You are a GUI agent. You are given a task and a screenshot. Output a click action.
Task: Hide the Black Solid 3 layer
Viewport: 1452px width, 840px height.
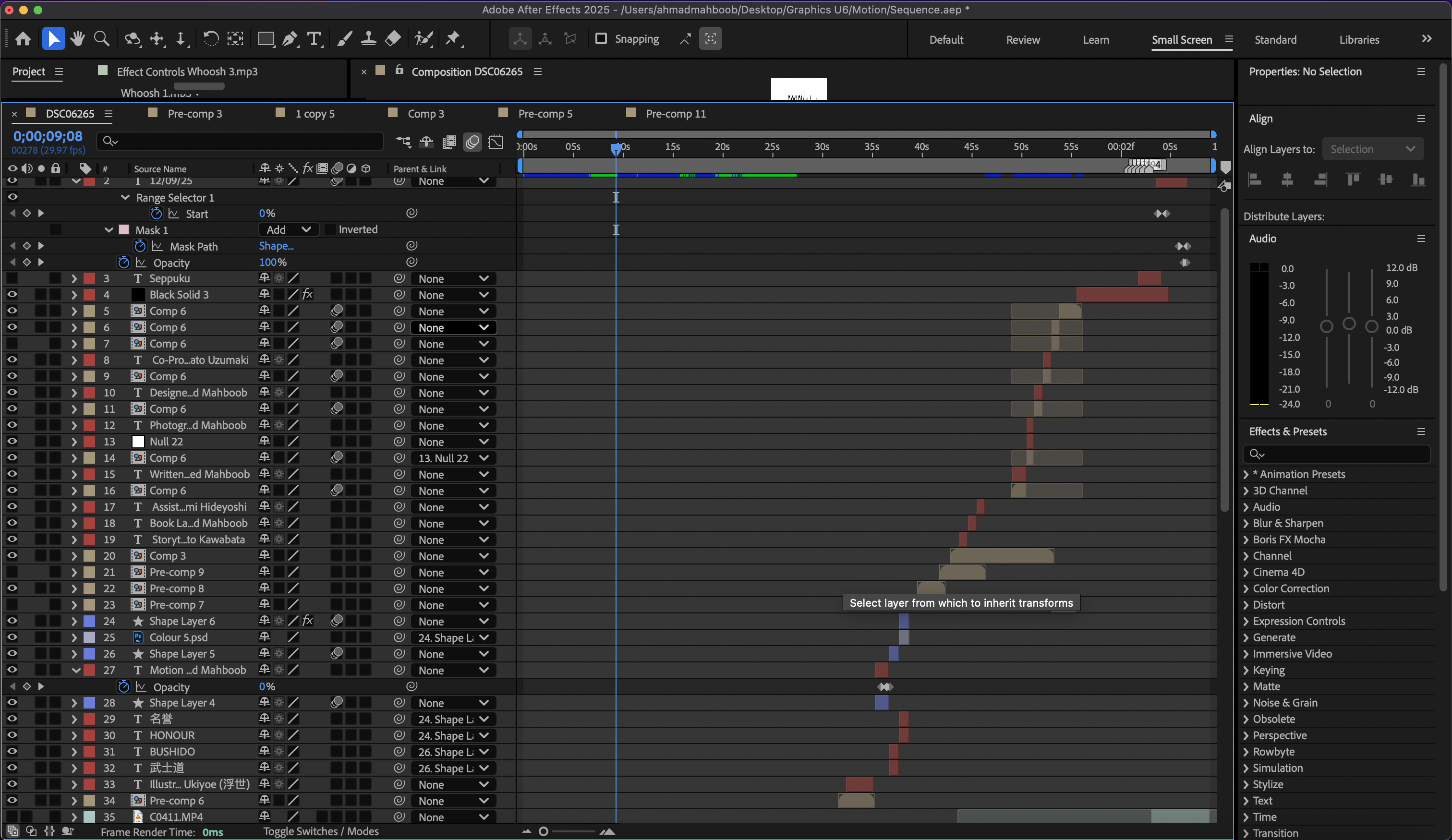click(12, 294)
